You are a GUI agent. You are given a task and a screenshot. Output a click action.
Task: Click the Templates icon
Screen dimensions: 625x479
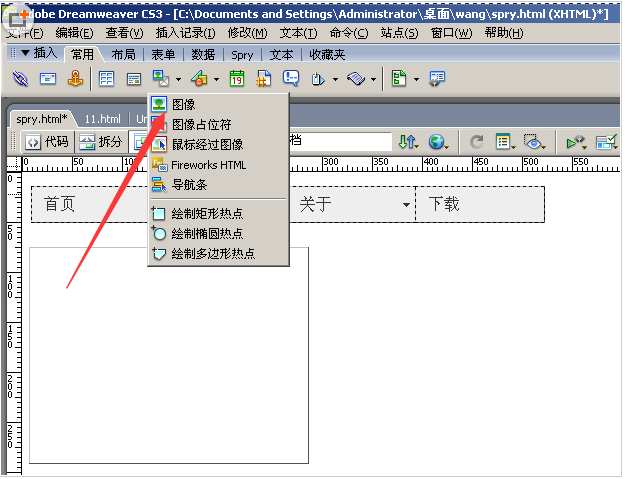pyautogui.click(x=399, y=79)
